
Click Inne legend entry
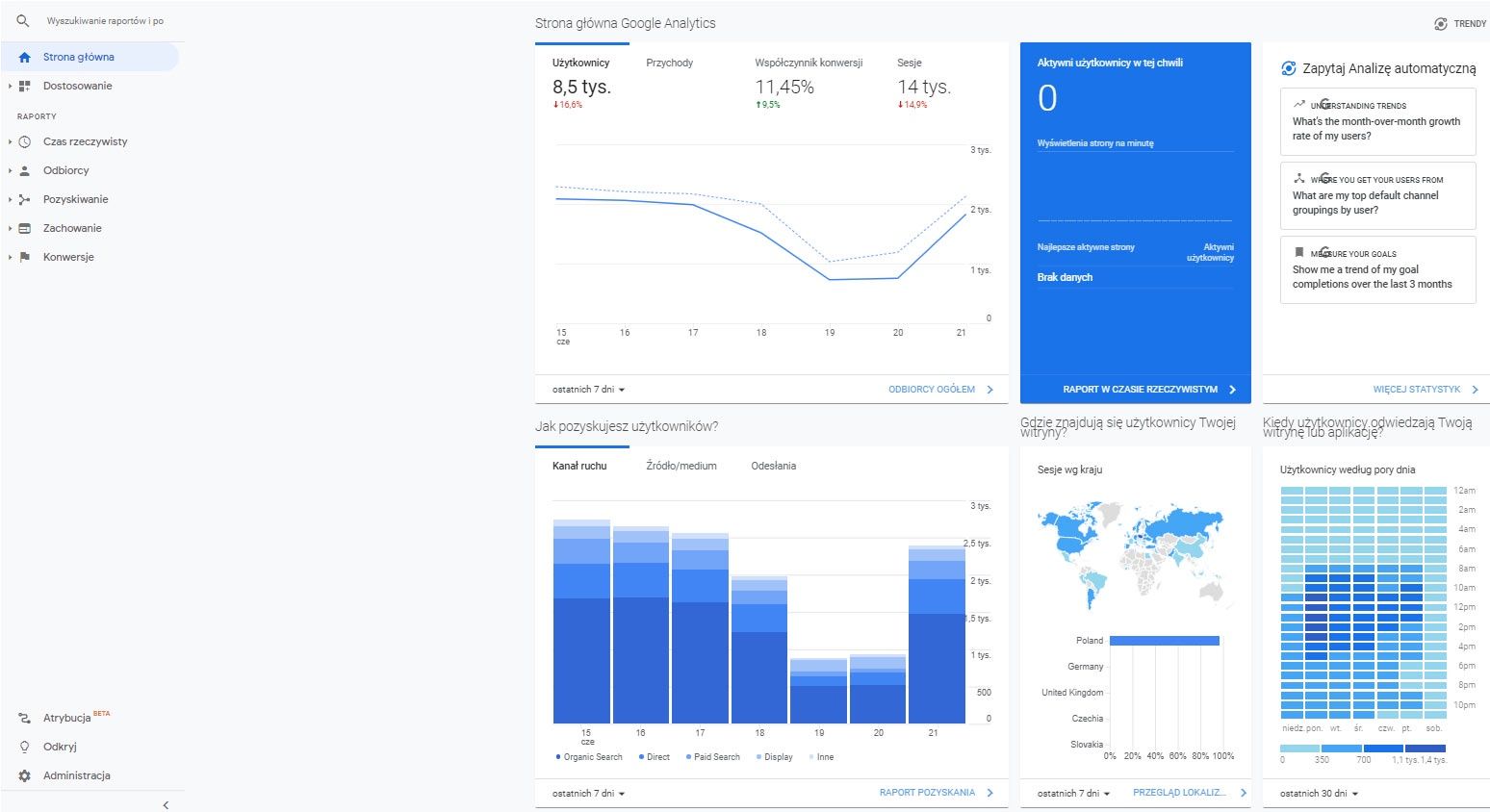822,757
